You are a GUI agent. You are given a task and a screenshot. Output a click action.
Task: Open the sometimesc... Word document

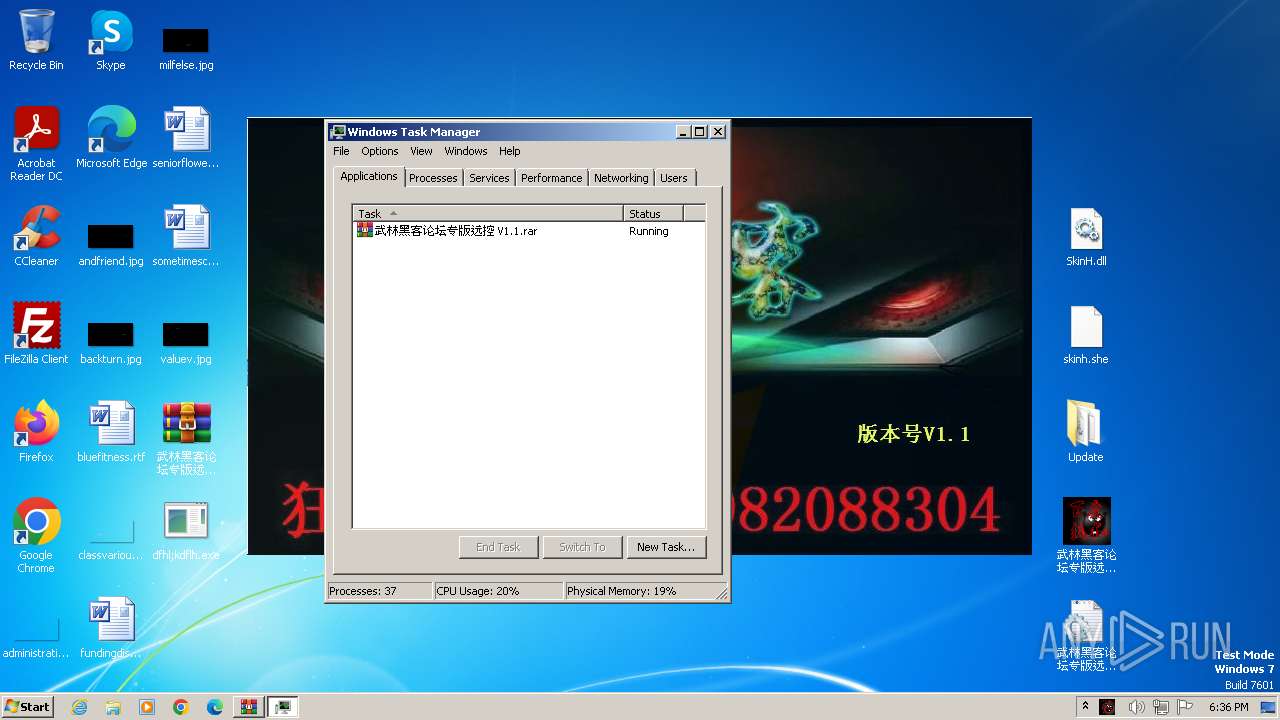[186, 235]
